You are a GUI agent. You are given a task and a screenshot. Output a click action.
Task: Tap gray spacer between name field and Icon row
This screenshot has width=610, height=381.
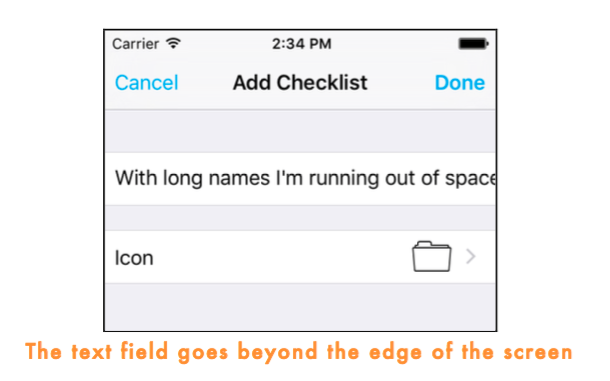pyautogui.click(x=300, y=218)
